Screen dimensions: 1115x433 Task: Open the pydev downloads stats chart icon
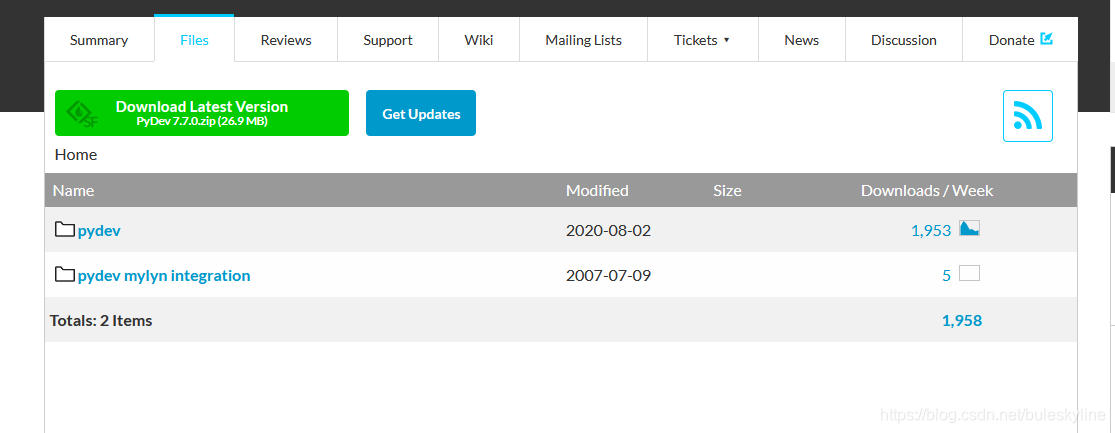tap(969, 229)
